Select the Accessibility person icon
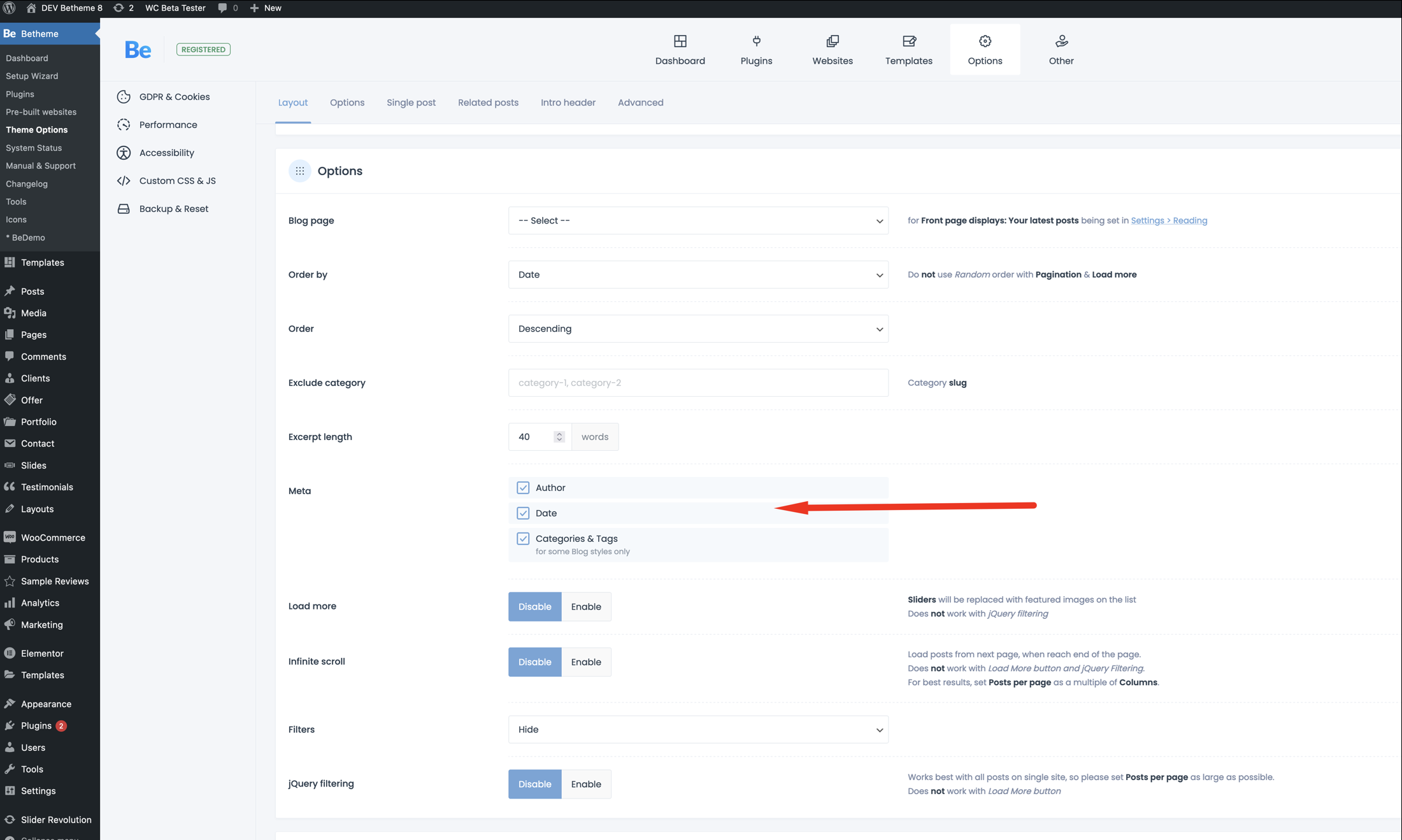The image size is (1402, 840). click(124, 153)
